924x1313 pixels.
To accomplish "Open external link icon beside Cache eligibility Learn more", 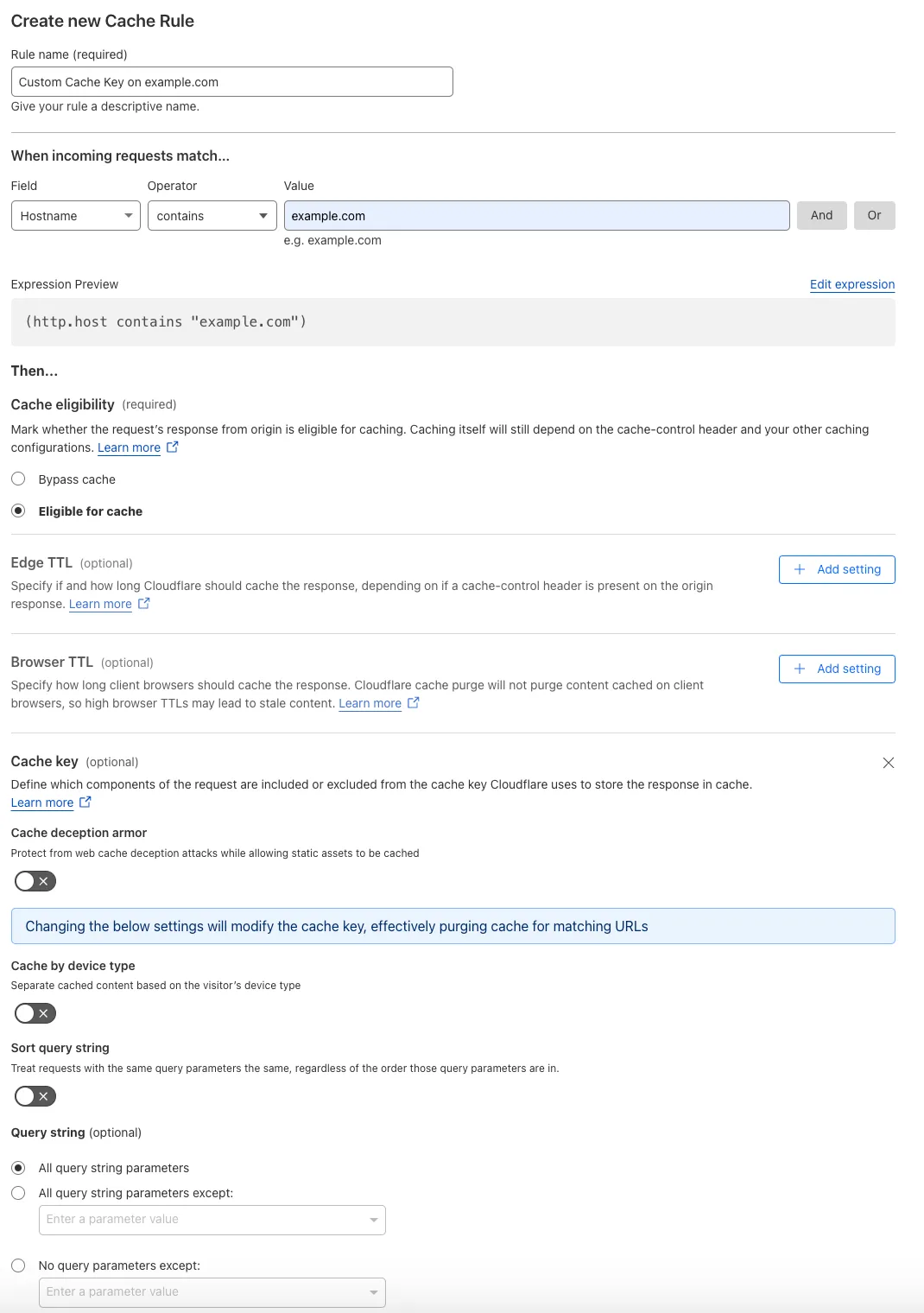I will (x=173, y=447).
